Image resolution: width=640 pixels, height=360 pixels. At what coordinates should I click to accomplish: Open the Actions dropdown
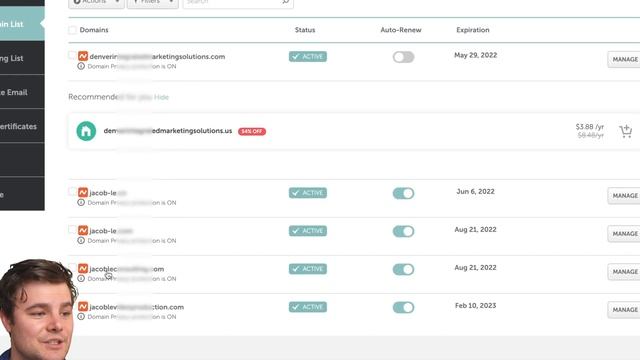[96, 3]
